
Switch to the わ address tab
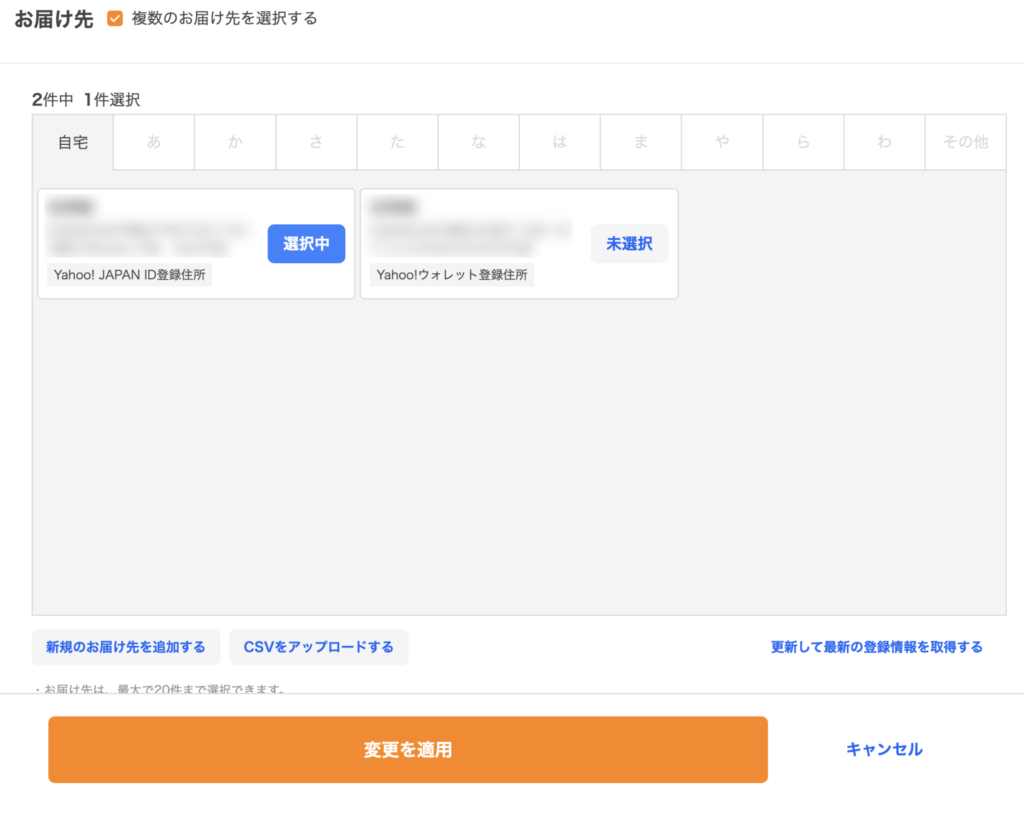(x=884, y=142)
